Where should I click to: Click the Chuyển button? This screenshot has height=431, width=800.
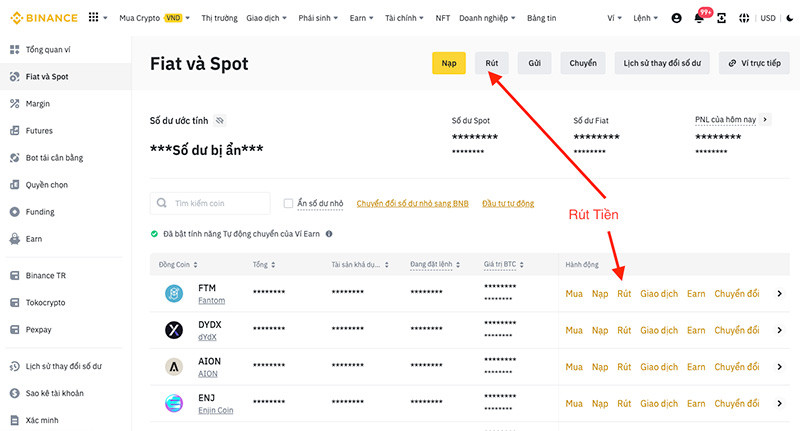click(x=583, y=63)
